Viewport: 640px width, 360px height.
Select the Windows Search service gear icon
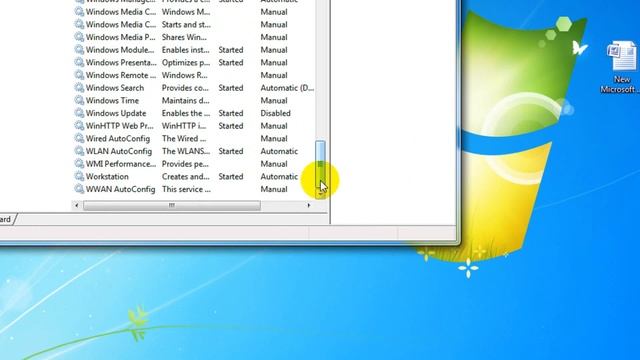[x=79, y=88]
